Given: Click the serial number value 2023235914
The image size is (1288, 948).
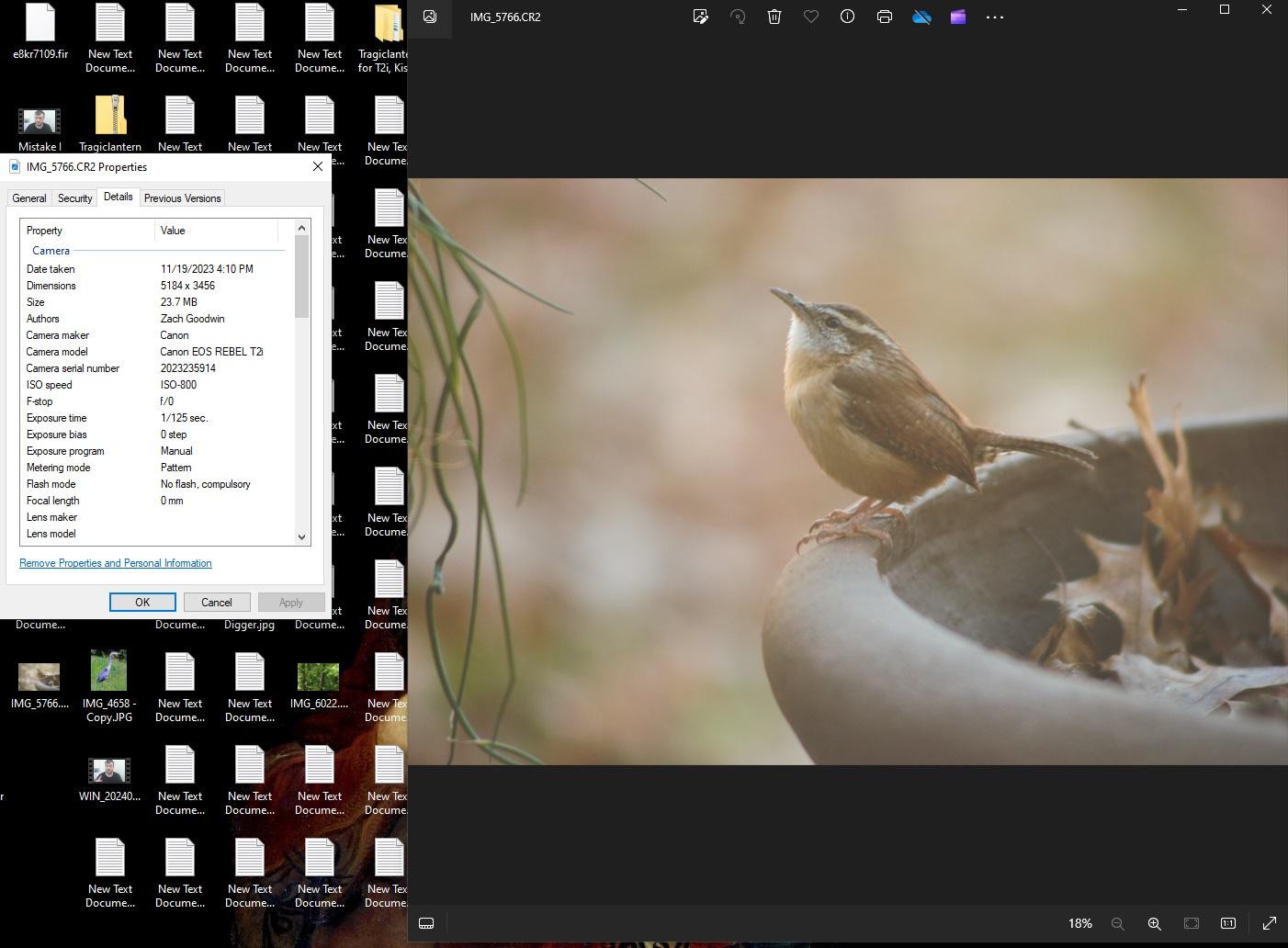Looking at the screenshot, I should 188,368.
